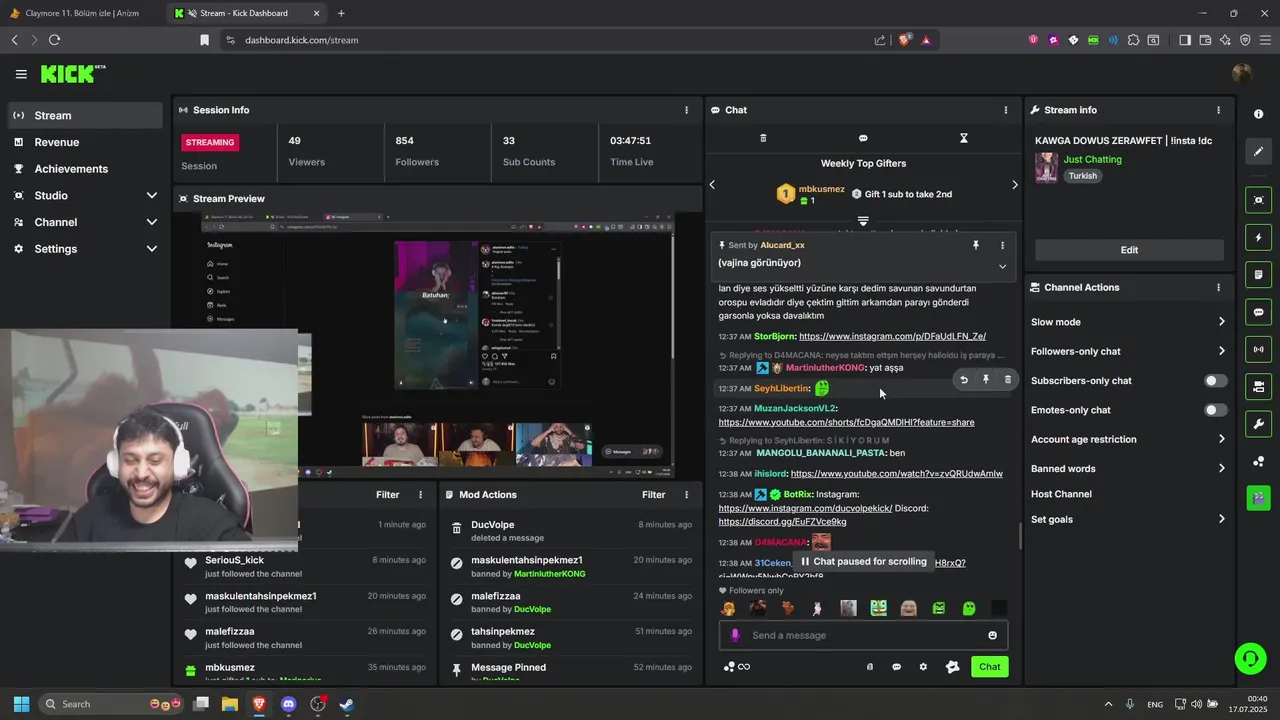Open Followers-only chat settings
Viewport: 1280px width, 720px height.
click(1128, 351)
